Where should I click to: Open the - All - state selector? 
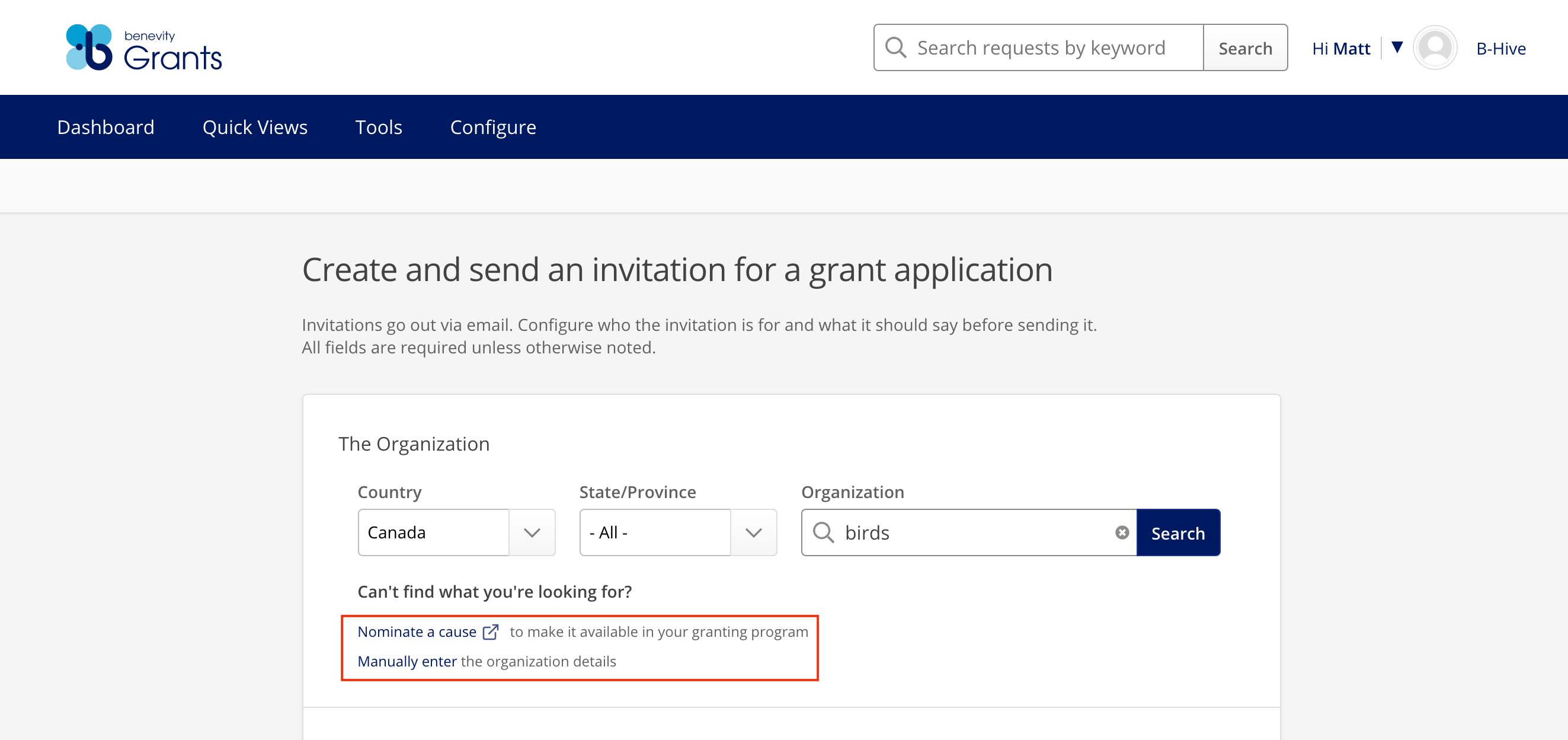pyautogui.click(x=678, y=532)
